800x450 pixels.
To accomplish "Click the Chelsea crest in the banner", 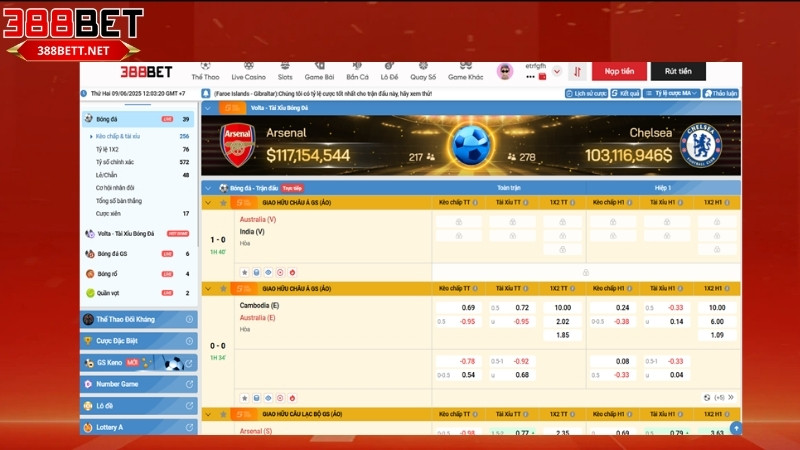I will tap(701, 145).
